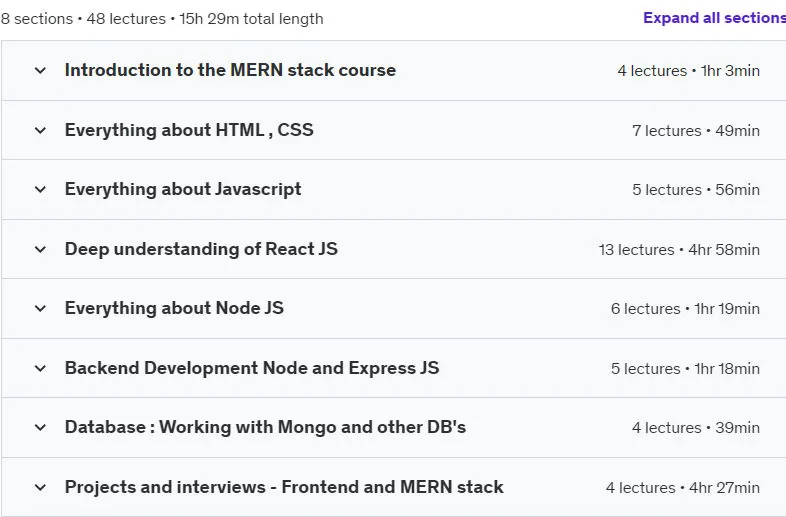Click the 7 lectures • 49min label
Screen dimensions: 786x517
click(696, 131)
